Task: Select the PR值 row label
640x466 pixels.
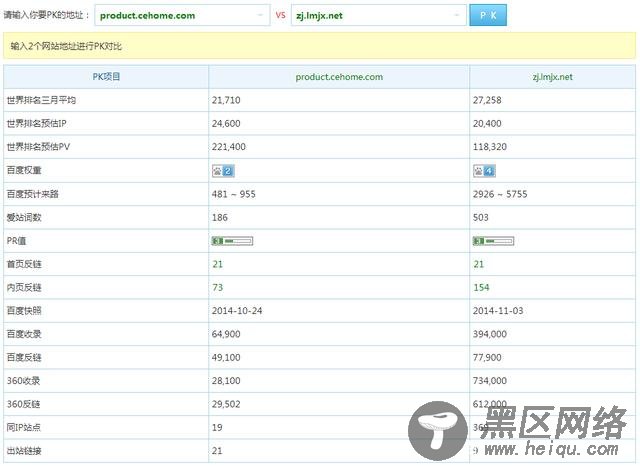Action: [16, 241]
